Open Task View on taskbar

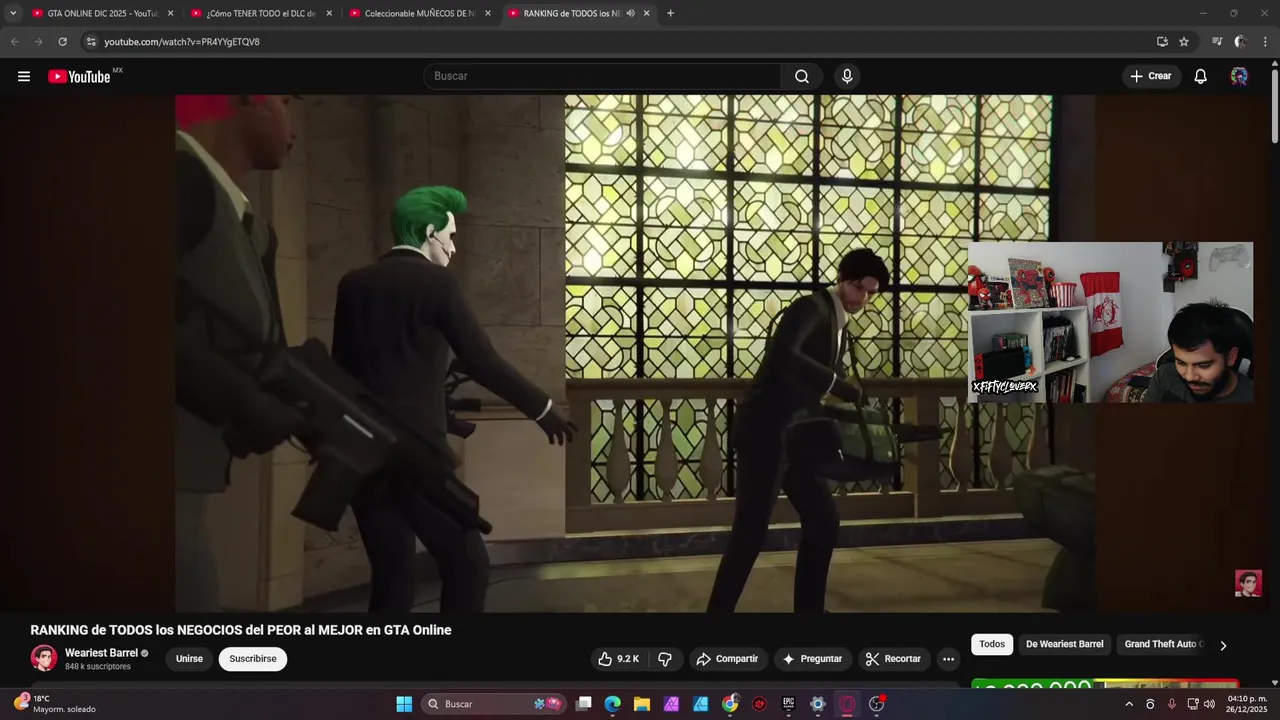click(x=584, y=704)
